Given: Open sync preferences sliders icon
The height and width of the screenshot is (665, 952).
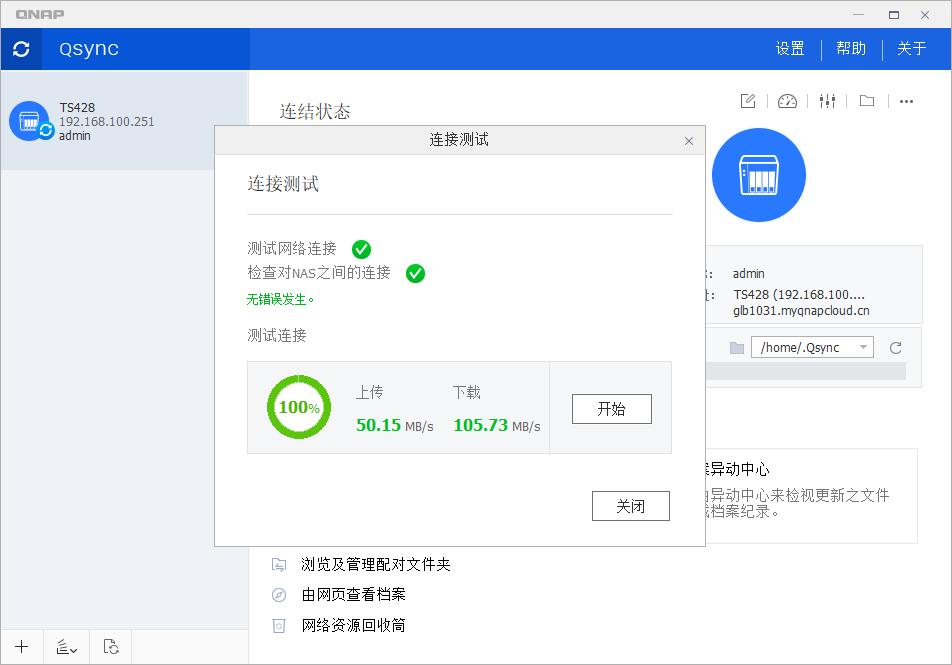Looking at the screenshot, I should point(827,101).
